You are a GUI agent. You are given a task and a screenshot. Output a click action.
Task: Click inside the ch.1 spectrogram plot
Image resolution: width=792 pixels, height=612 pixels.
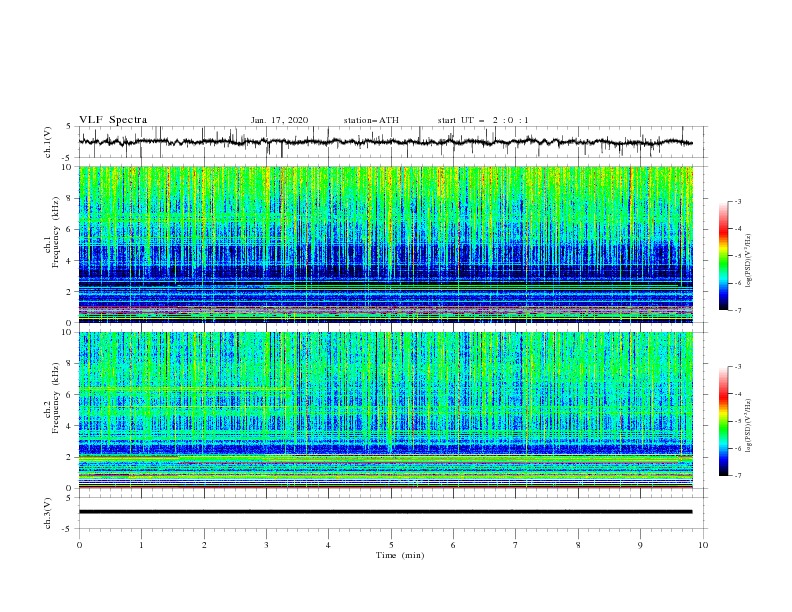[x=386, y=244]
